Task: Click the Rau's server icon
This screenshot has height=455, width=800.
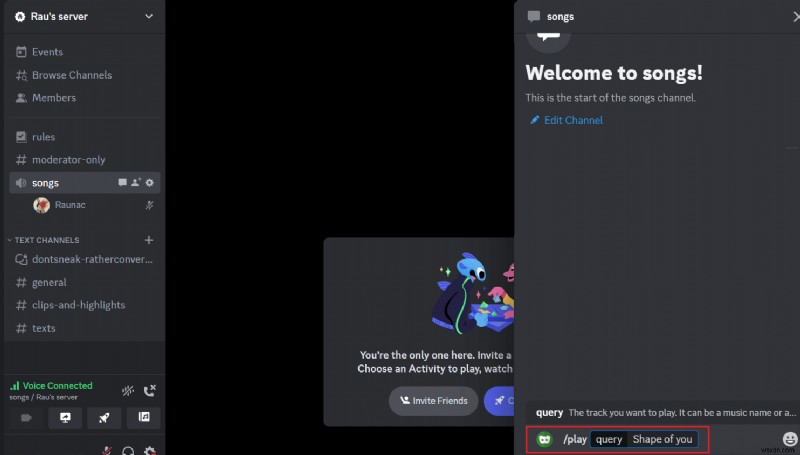Action: point(20,17)
